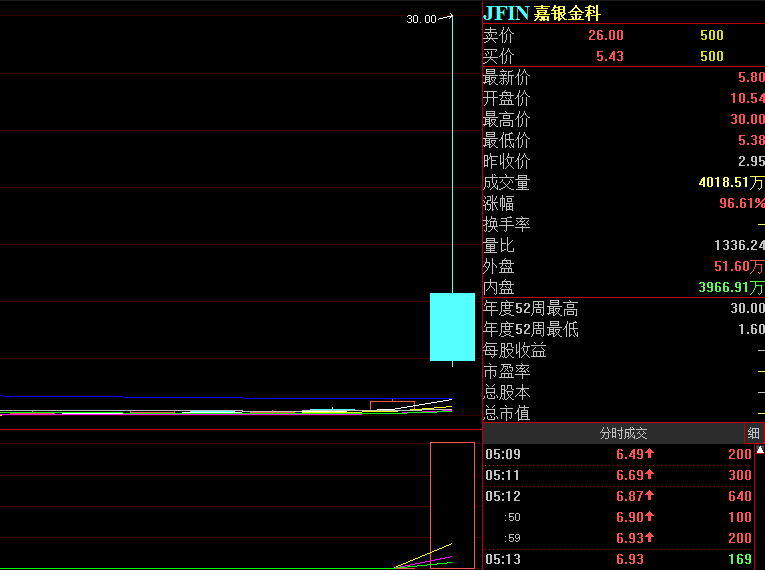The image size is (765, 570).
Task: Click the 成交量 4018.51万 value
Action: pyautogui.click(x=731, y=183)
